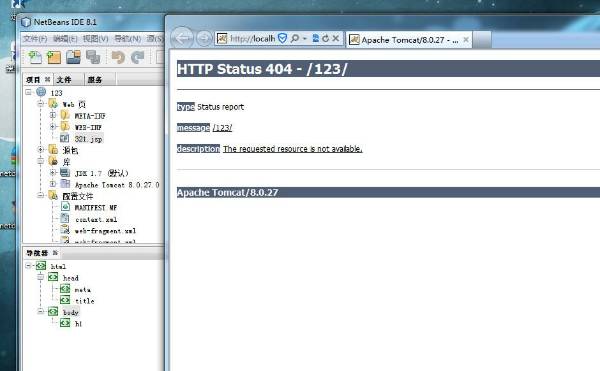The image size is (600, 371).
Task: Open the 文件(F) menu in NetBeans
Action: click(35, 39)
